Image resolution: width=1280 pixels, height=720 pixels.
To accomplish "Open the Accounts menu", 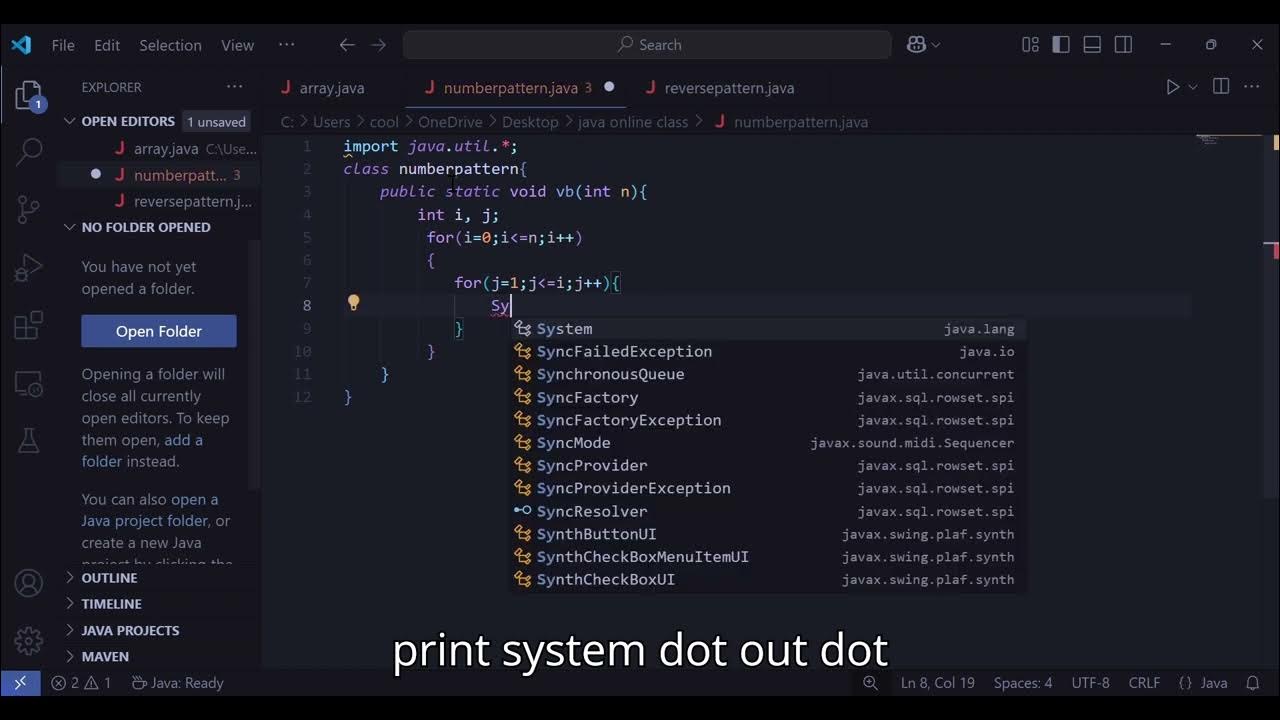I will [x=29, y=583].
